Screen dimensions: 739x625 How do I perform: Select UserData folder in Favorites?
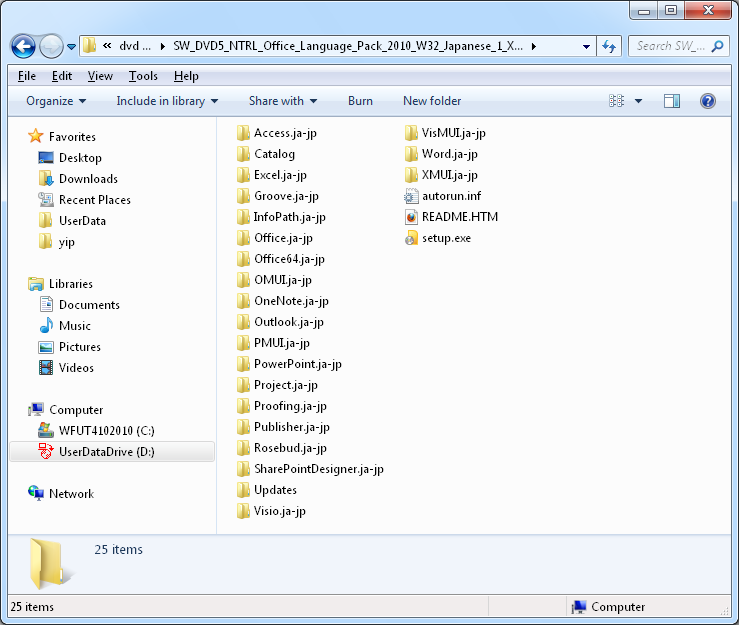tap(72, 221)
